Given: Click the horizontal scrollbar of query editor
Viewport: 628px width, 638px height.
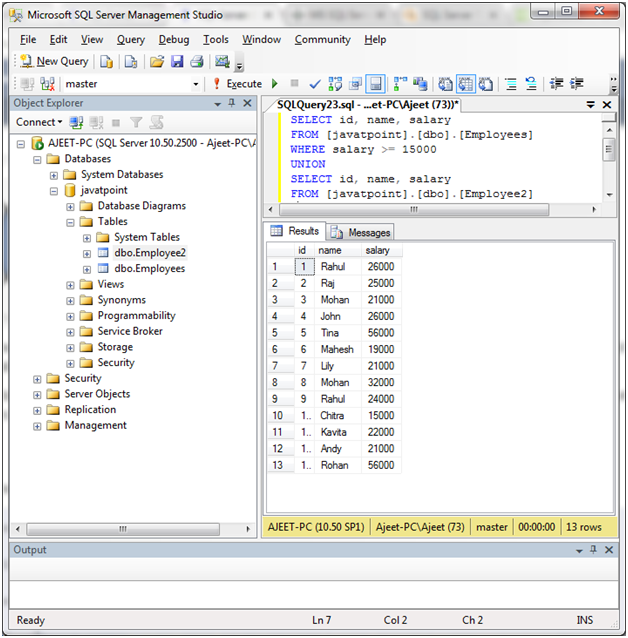Looking at the screenshot, I should pyautogui.click(x=414, y=210).
